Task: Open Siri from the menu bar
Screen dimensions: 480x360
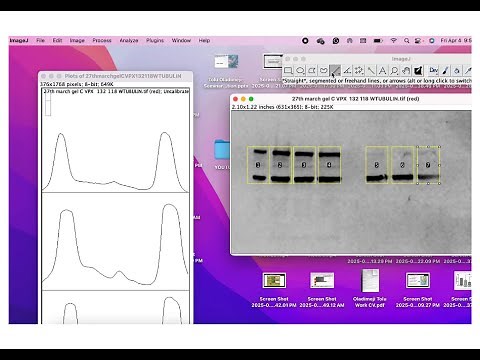Action: pyautogui.click(x=432, y=40)
